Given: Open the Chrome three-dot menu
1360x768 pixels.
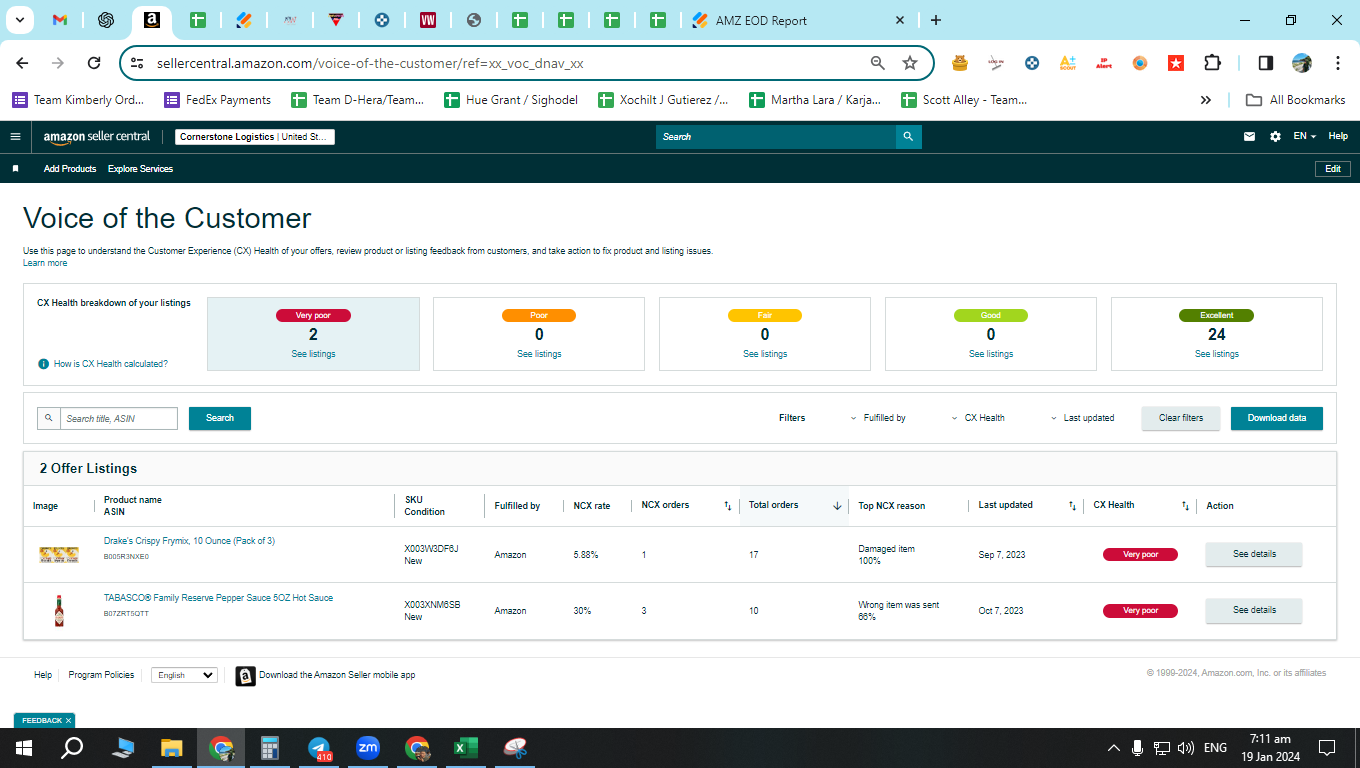Looking at the screenshot, I should [x=1338, y=63].
